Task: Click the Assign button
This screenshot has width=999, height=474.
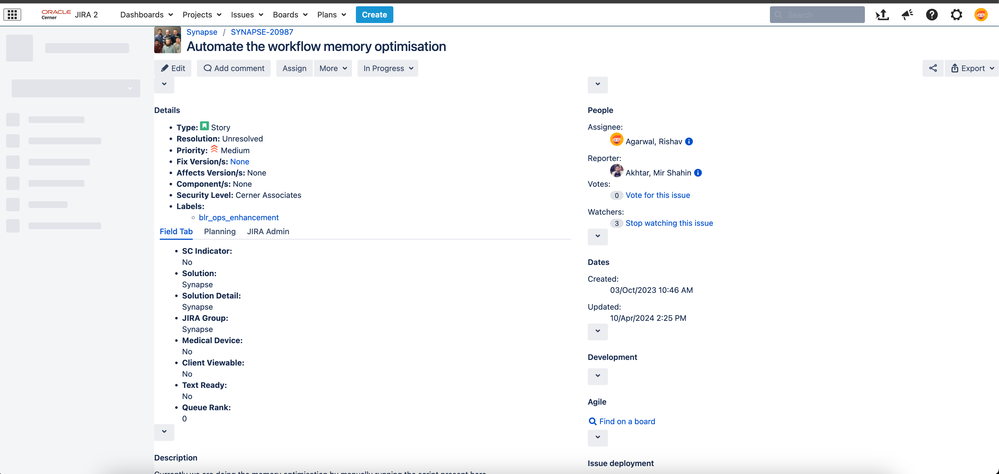Action: click(294, 68)
